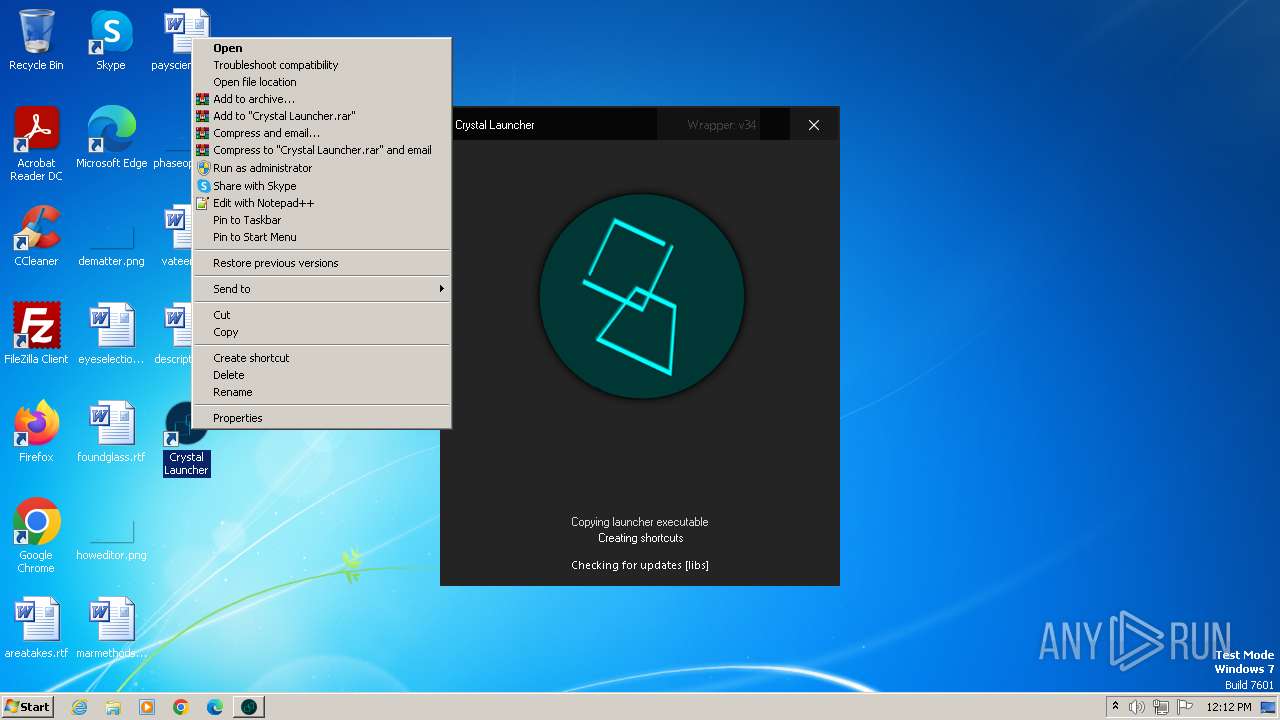Open Windows Media Player from taskbar
Screen dimensions: 1280x720
click(147, 707)
